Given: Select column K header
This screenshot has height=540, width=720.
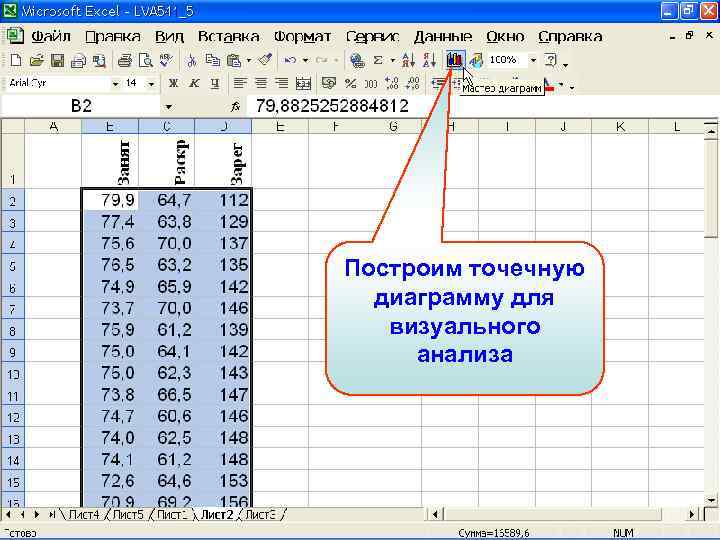Looking at the screenshot, I should point(620,126).
